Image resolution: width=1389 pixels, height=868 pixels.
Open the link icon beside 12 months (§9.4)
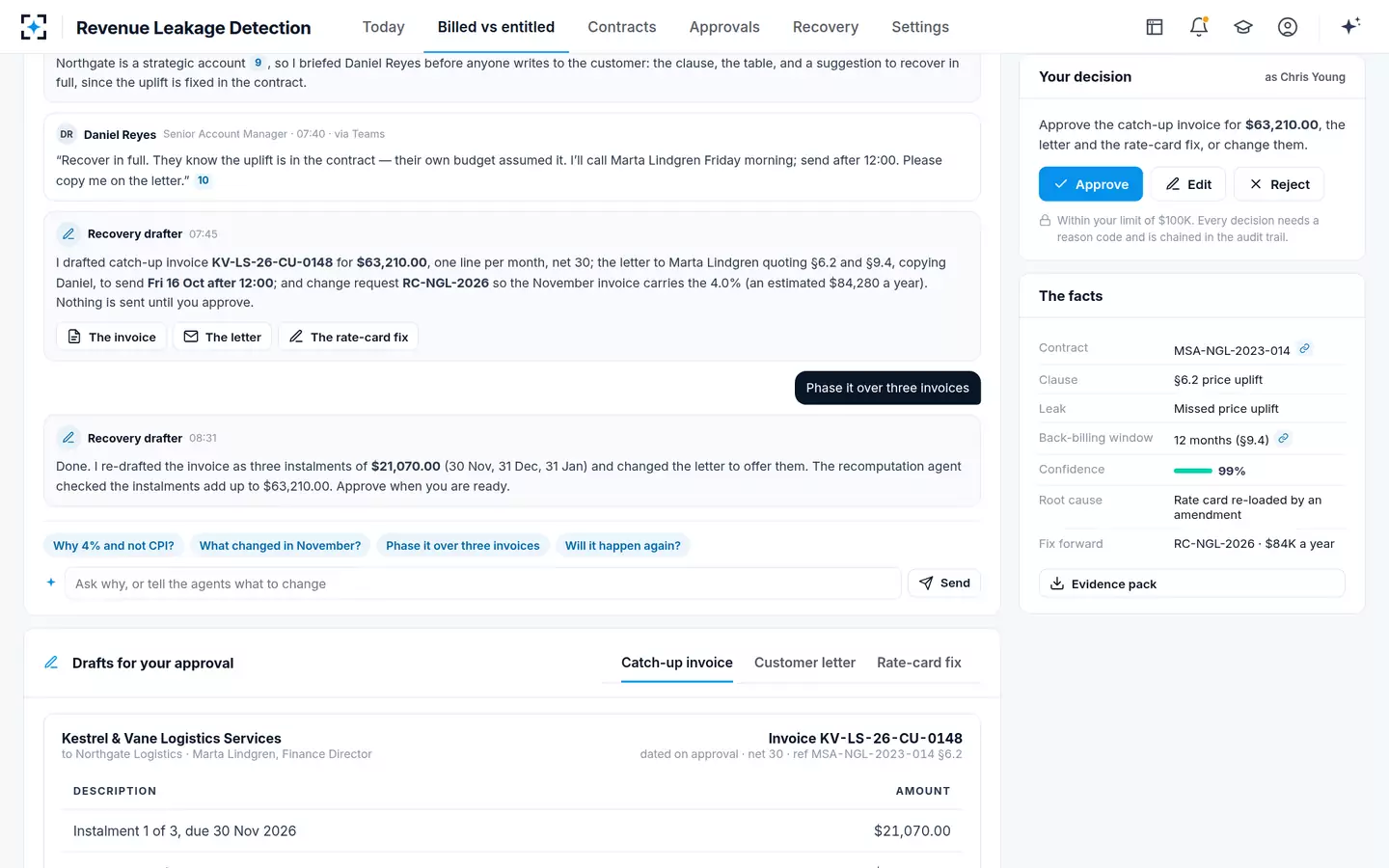click(x=1283, y=438)
